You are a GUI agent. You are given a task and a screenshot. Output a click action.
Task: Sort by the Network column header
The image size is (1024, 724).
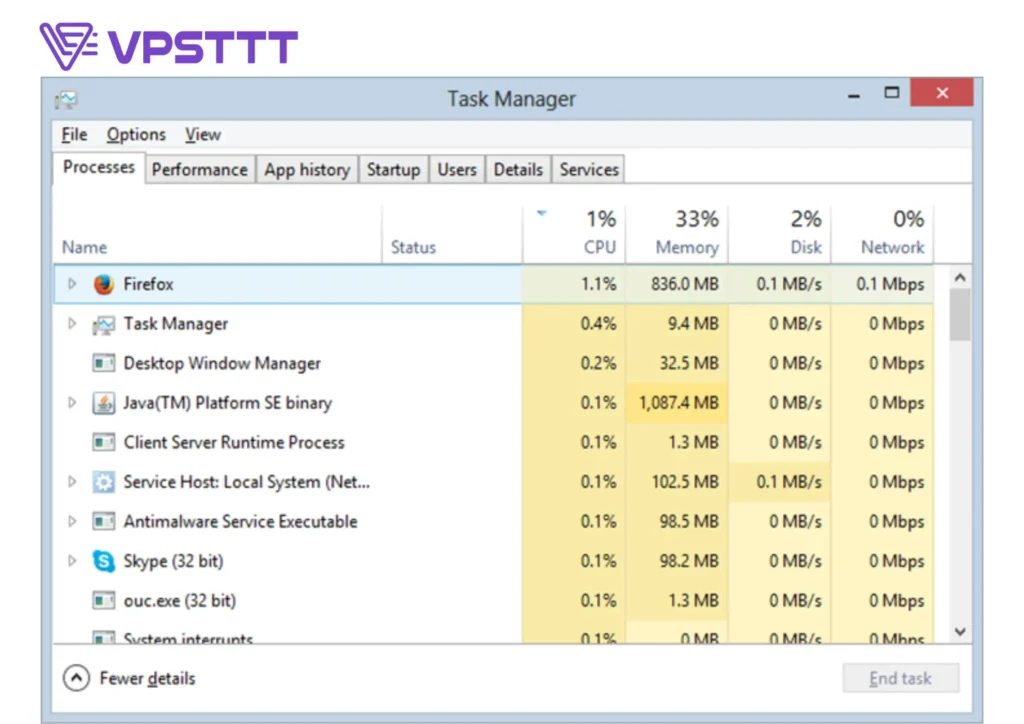[x=882, y=234]
